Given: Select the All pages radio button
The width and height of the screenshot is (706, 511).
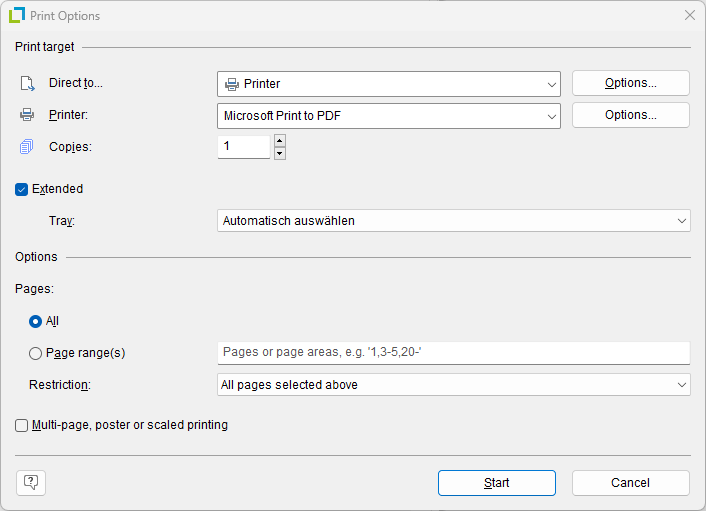Looking at the screenshot, I should click(x=36, y=321).
